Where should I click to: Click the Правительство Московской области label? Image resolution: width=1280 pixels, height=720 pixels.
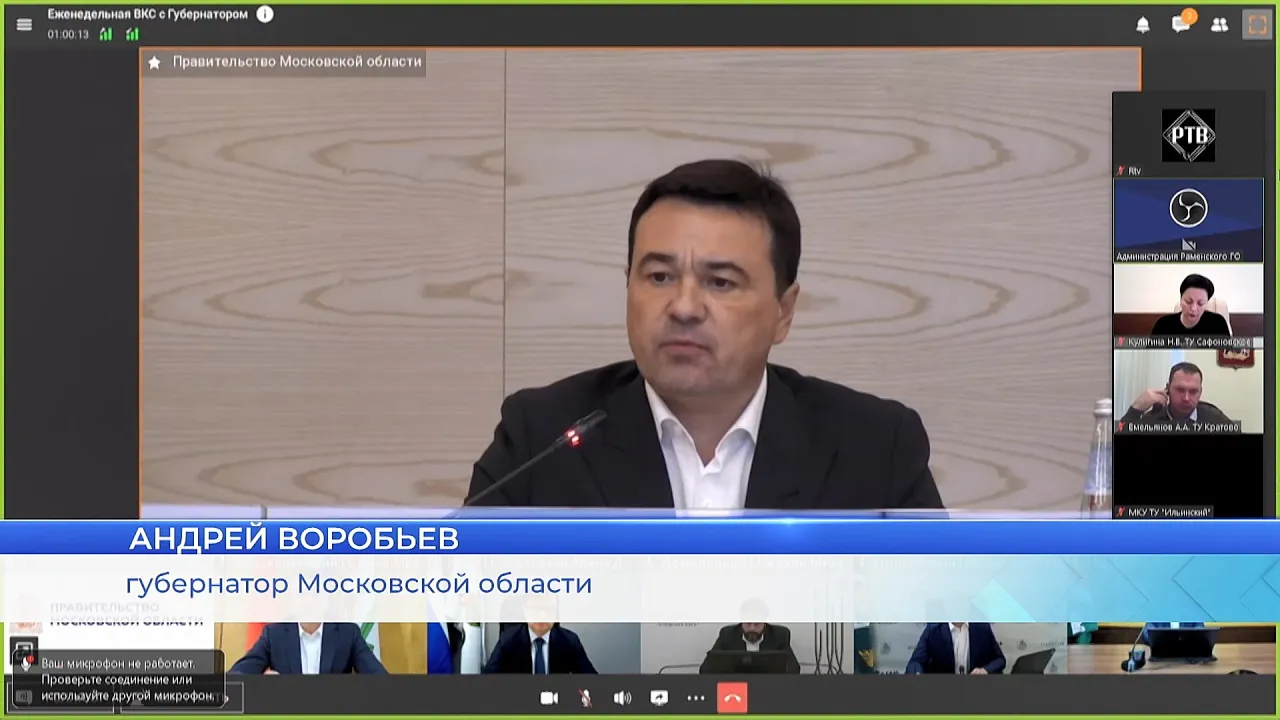pyautogui.click(x=297, y=62)
